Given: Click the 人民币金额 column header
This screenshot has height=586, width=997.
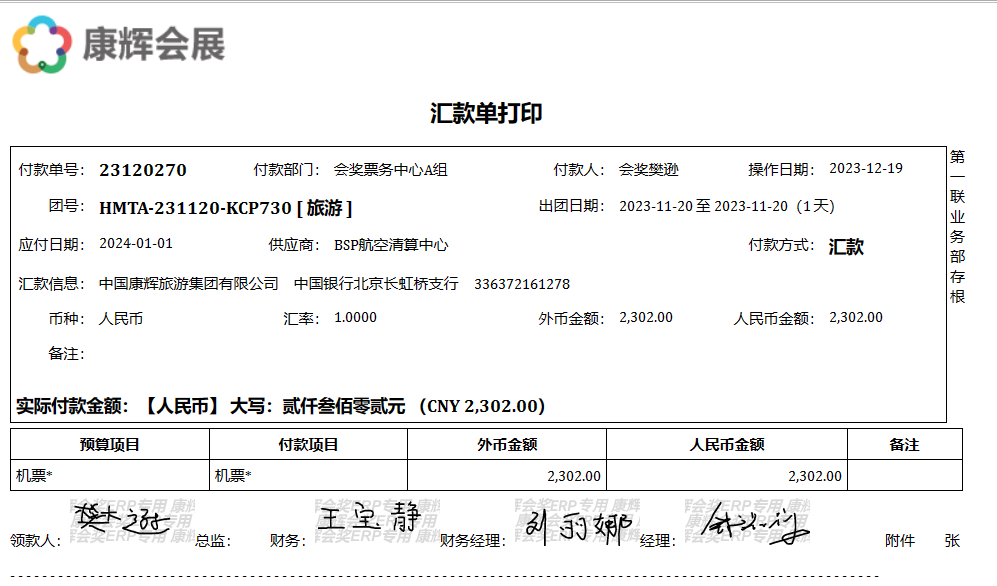Looking at the screenshot, I should coord(727,445).
